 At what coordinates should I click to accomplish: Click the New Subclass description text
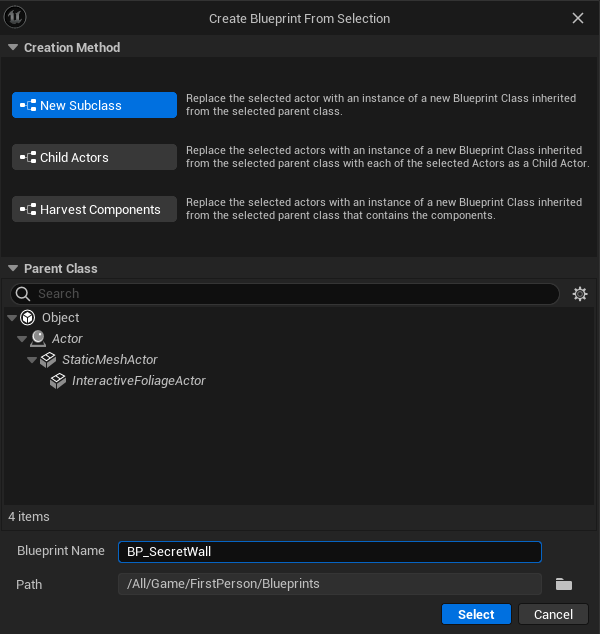click(x=381, y=105)
